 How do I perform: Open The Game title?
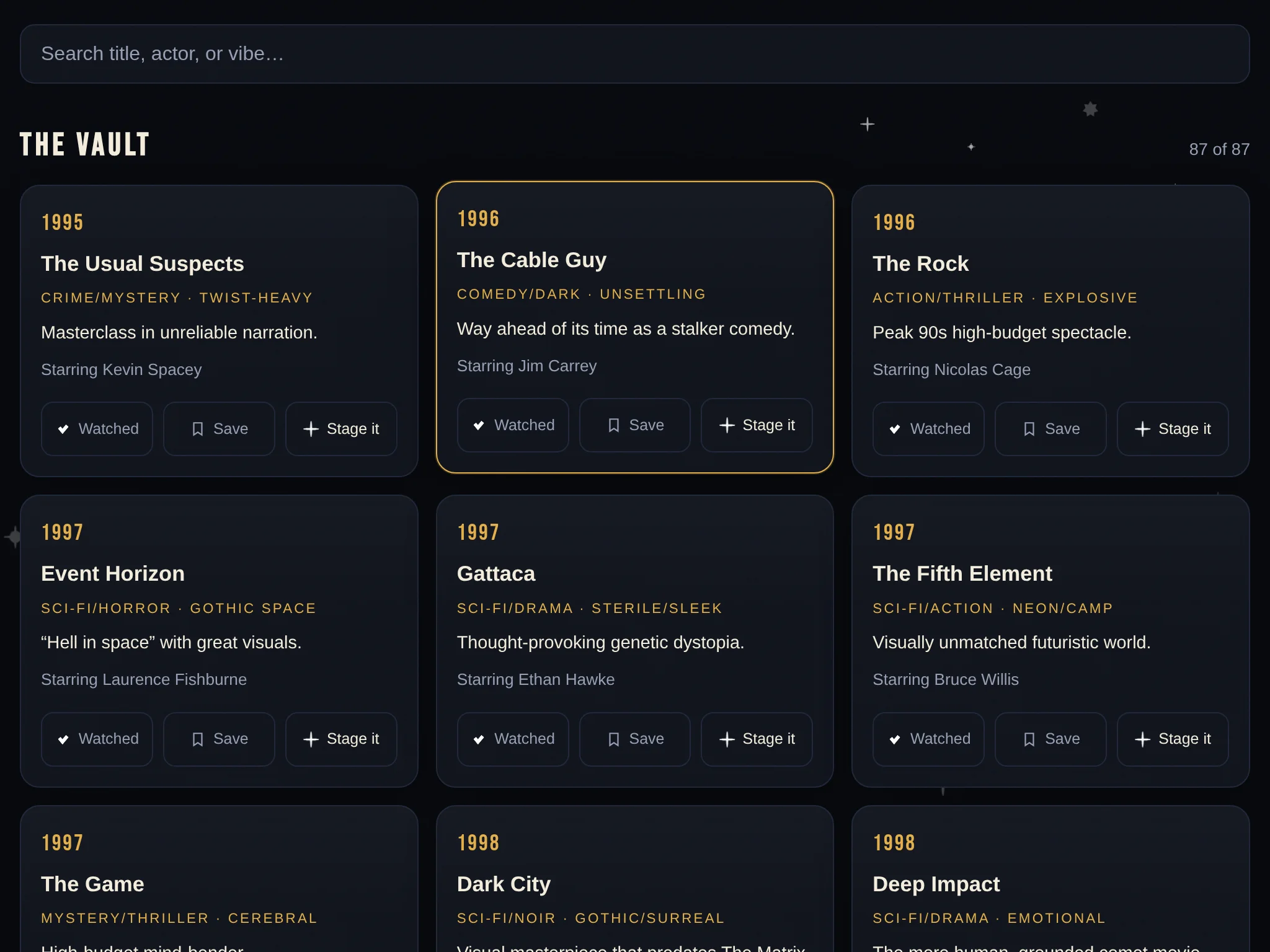click(92, 884)
